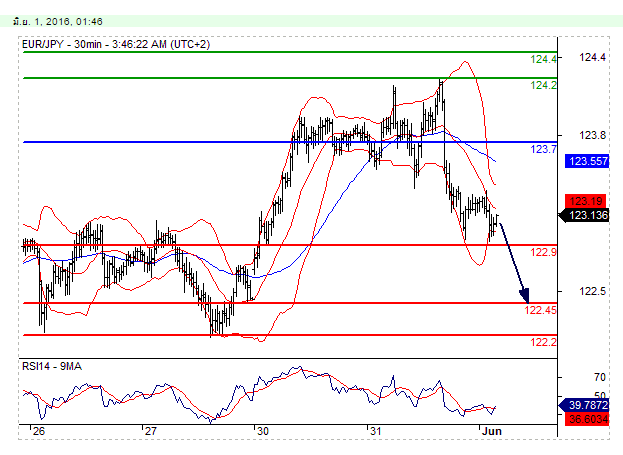Click the green 124.4 resistance label
Image resolution: width=623 pixels, height=455 pixels.
pos(543,59)
